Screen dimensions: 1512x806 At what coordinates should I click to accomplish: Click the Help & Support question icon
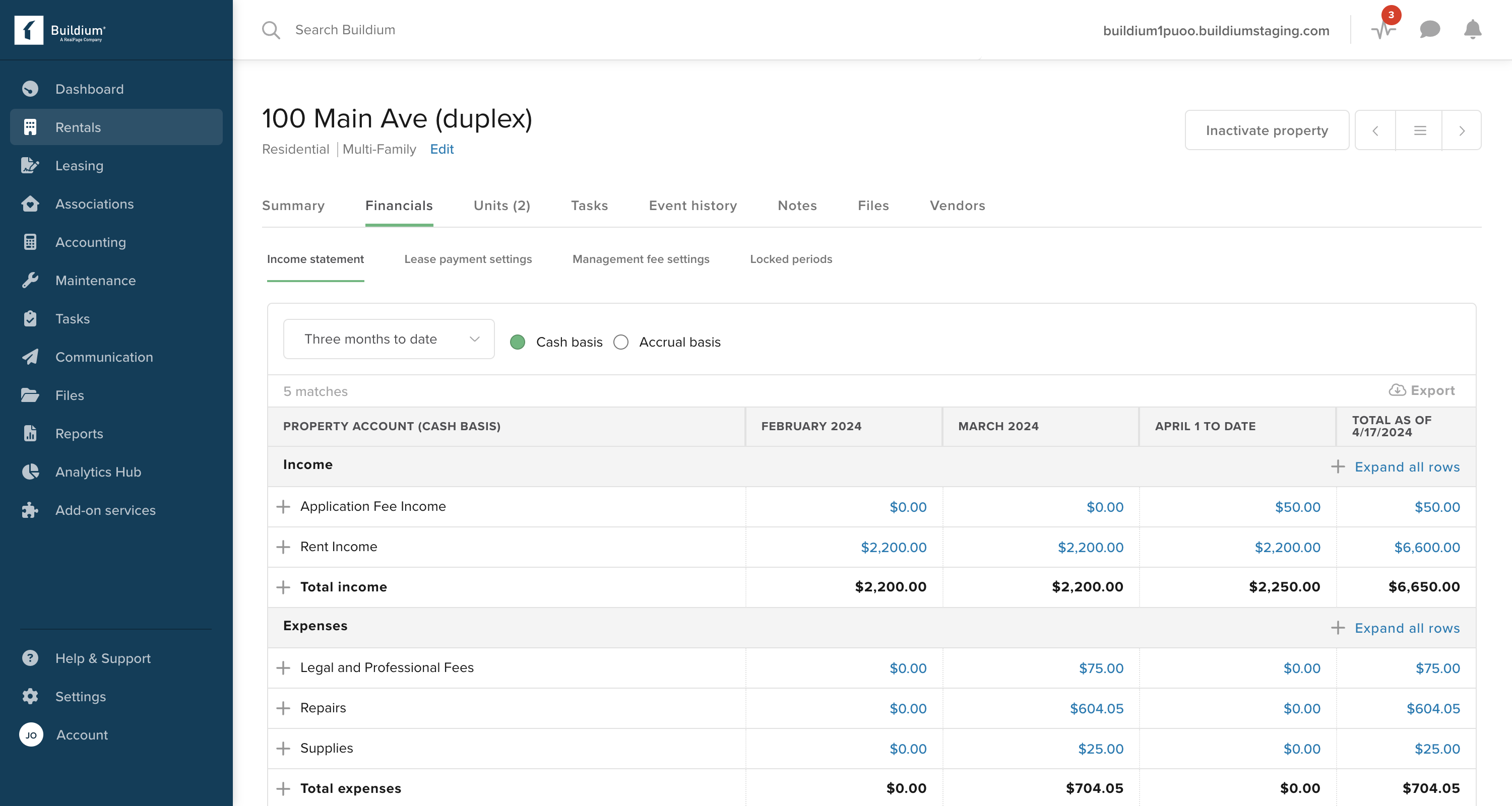click(x=30, y=657)
